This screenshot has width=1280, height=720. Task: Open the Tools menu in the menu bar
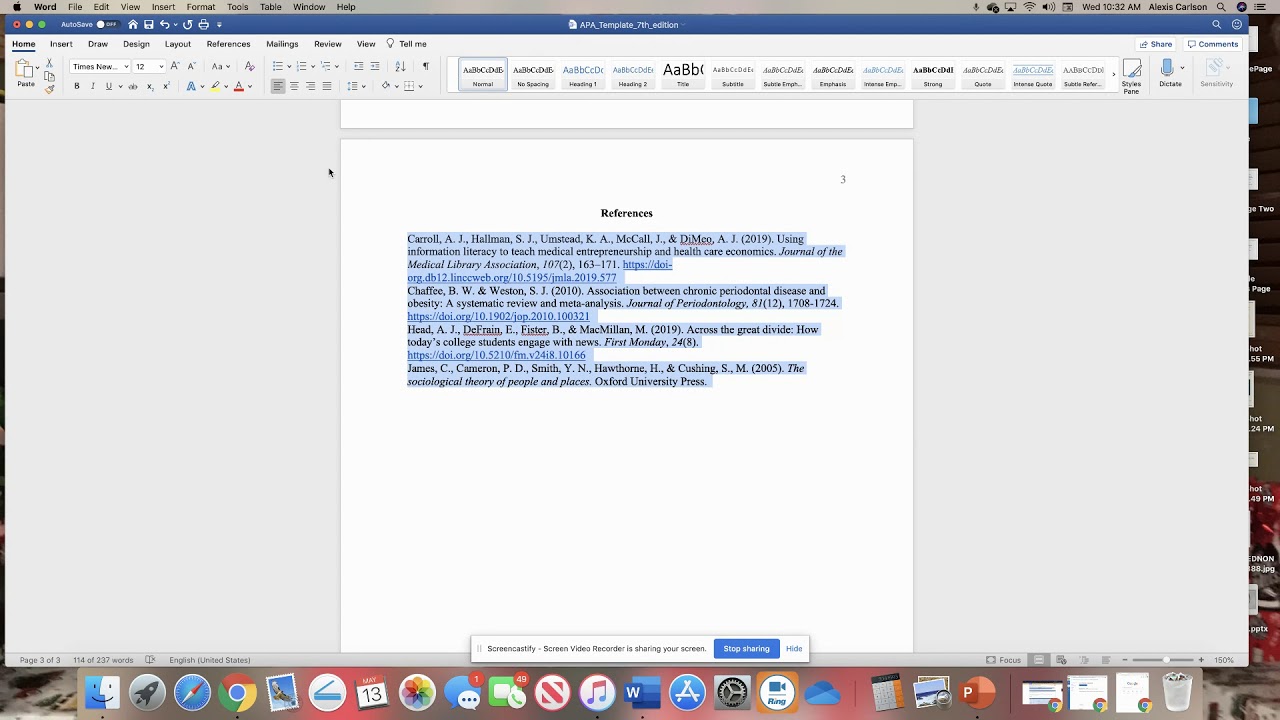point(237,7)
